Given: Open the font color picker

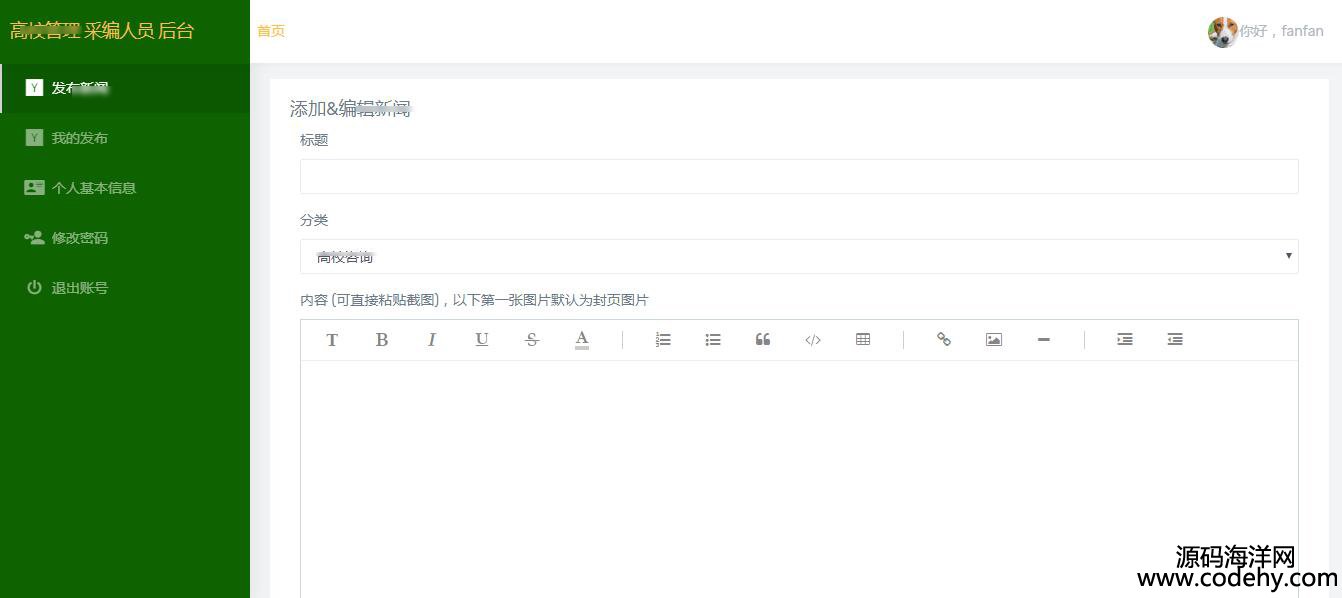Looking at the screenshot, I should [x=582, y=340].
